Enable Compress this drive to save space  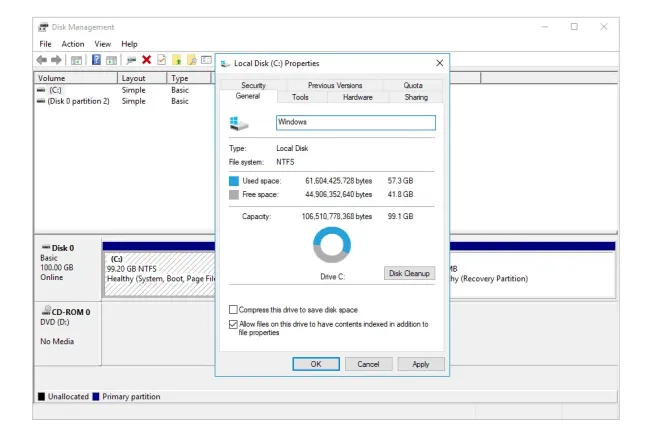click(234, 310)
